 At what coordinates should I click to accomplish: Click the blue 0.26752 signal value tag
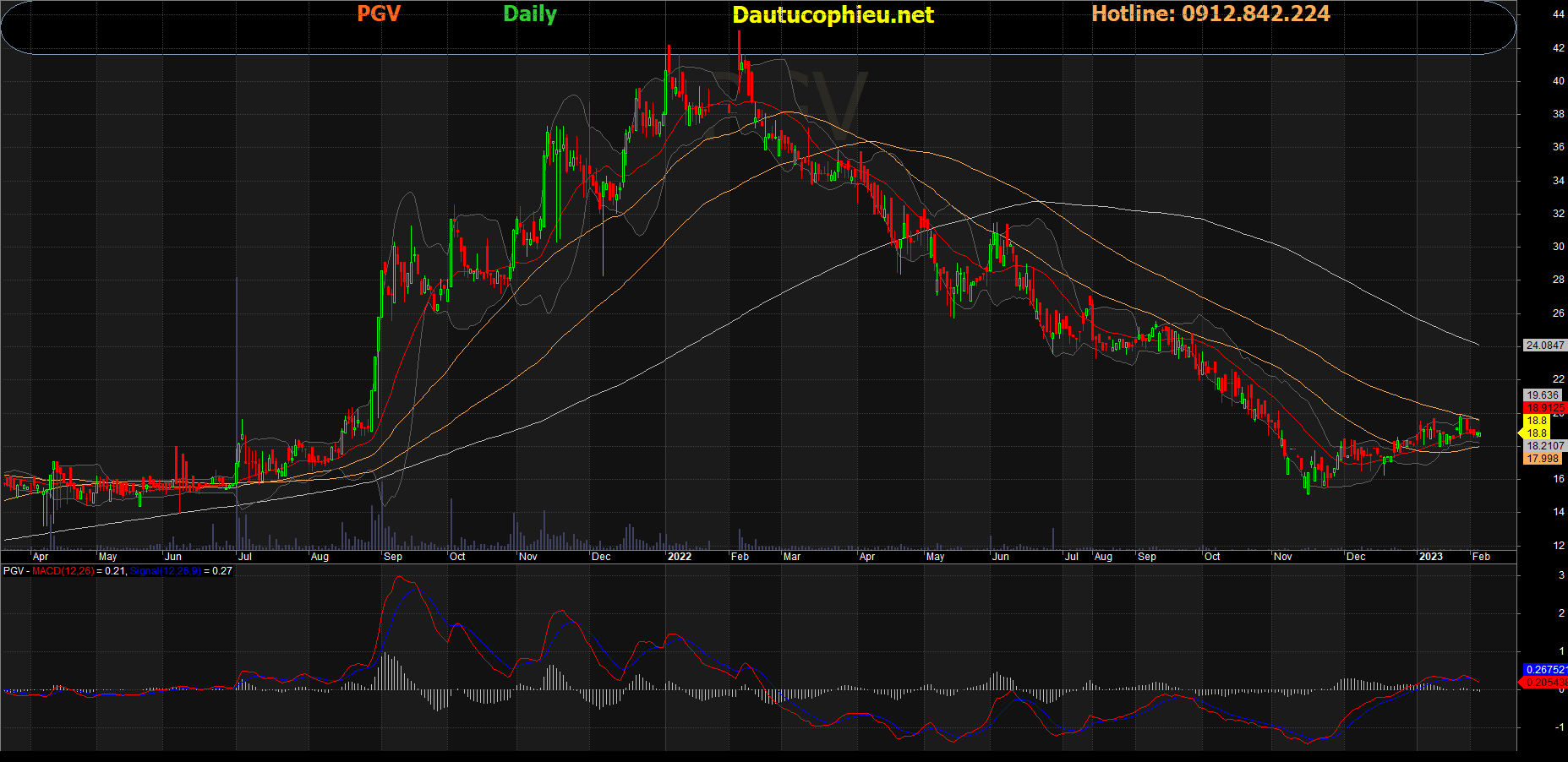coord(1544,670)
